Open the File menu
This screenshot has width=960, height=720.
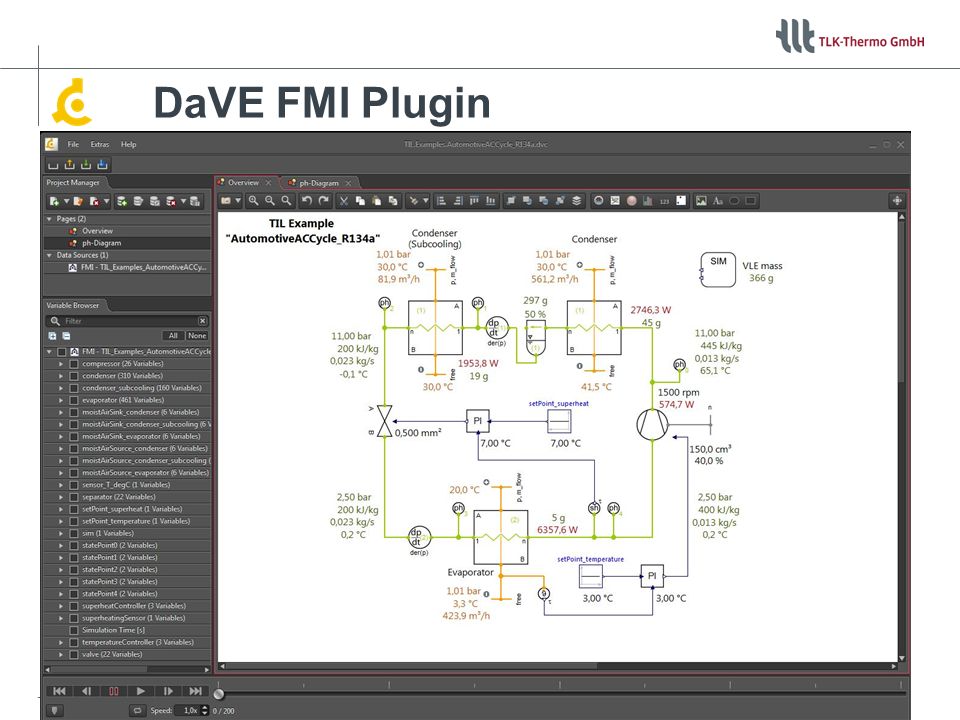point(73,144)
